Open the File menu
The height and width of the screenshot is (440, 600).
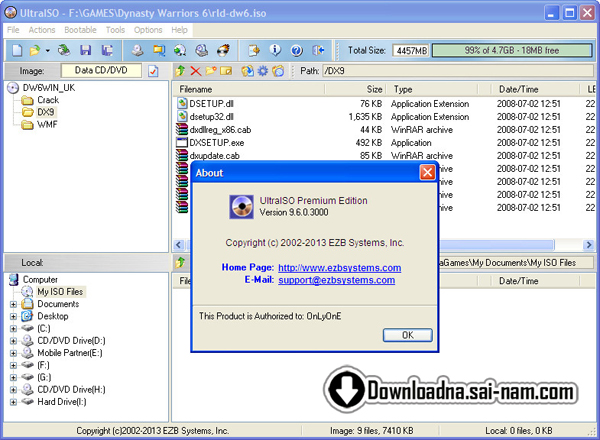13,30
